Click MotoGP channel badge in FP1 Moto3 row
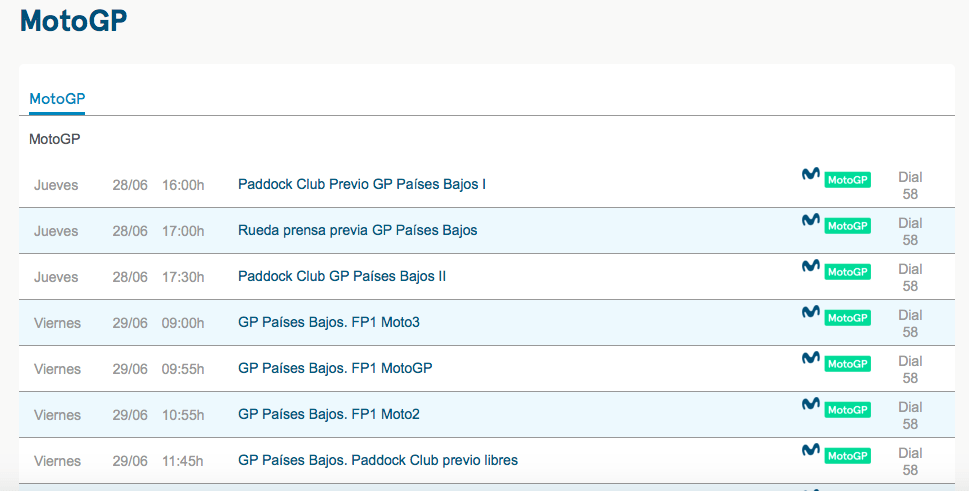The image size is (969, 491). tap(847, 318)
